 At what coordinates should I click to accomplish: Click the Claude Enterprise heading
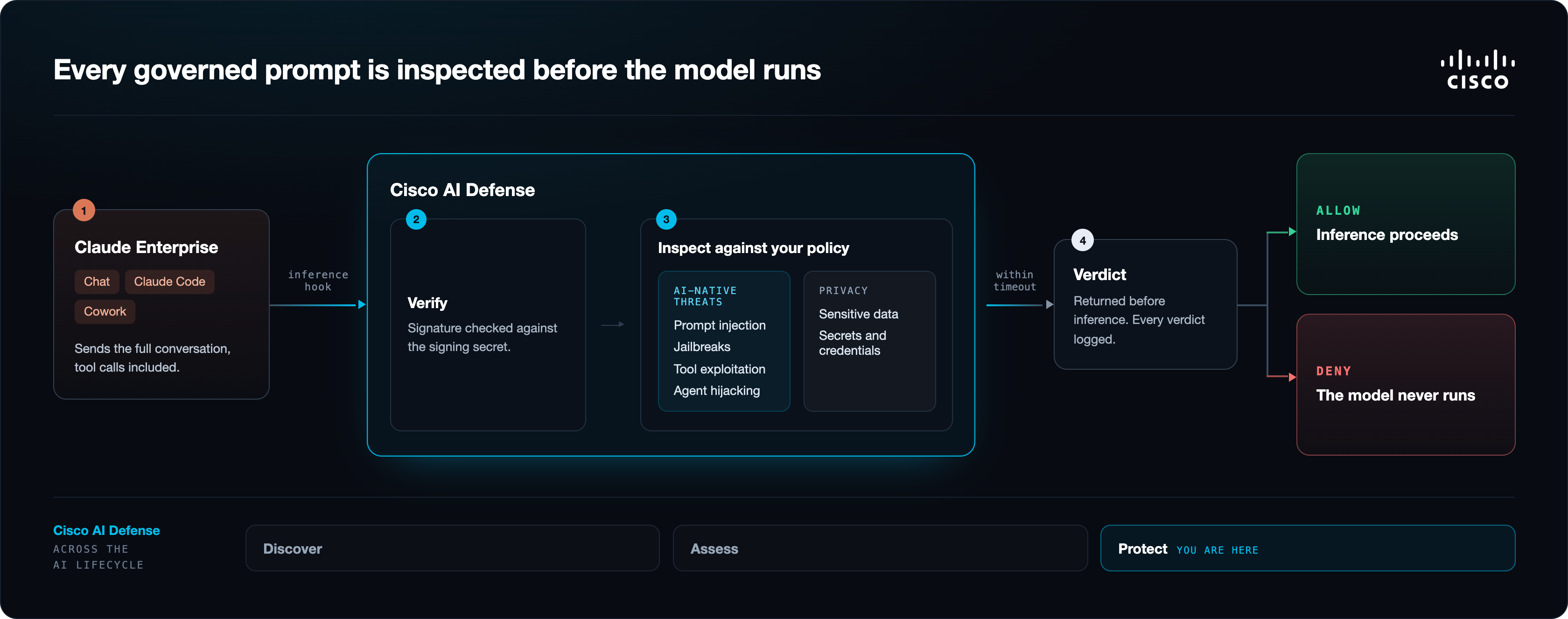tap(146, 247)
